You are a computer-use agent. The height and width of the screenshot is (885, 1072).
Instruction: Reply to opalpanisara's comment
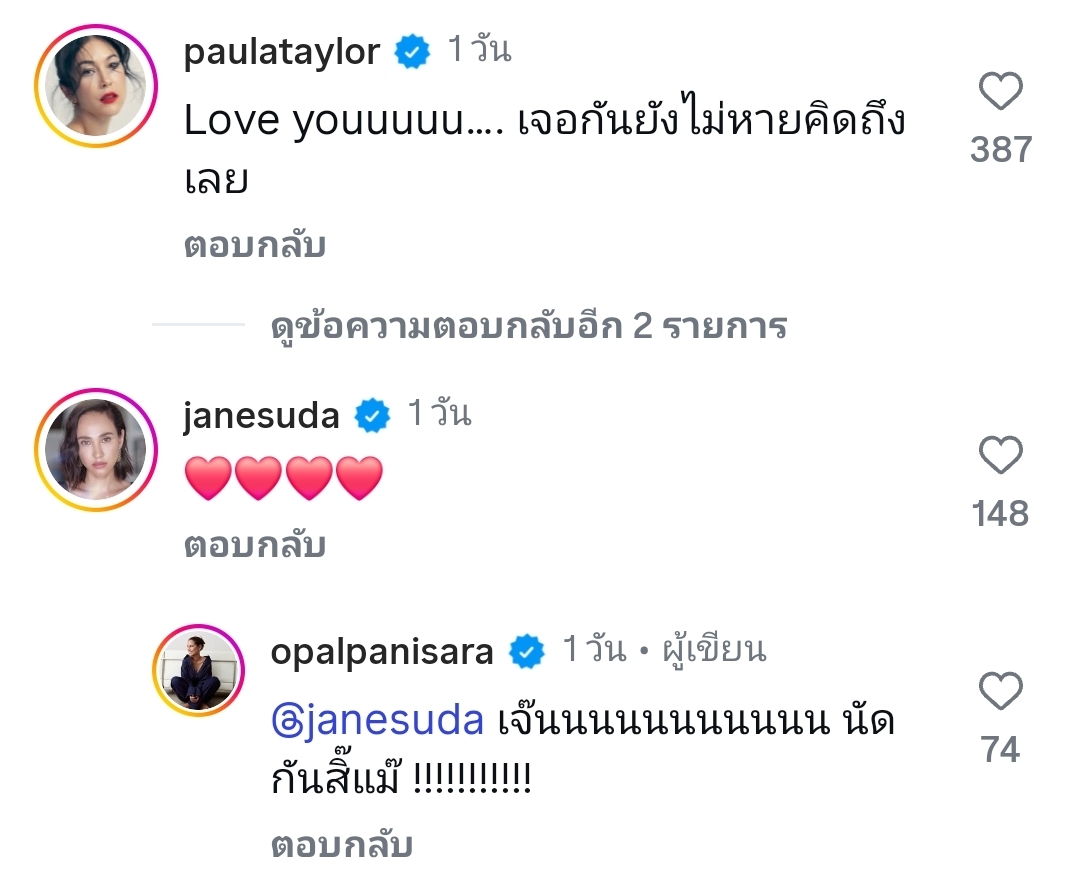[x=342, y=845]
